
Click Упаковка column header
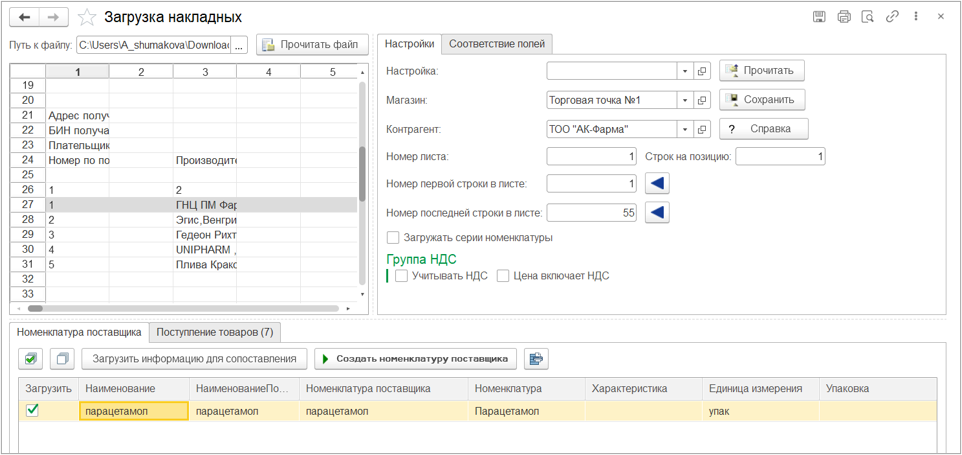pos(878,389)
